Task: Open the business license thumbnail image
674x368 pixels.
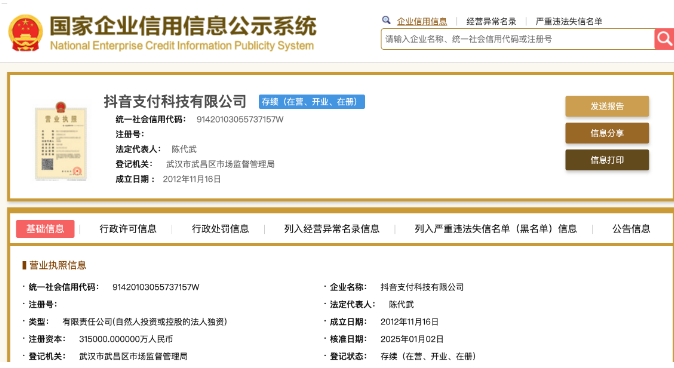Action: (61, 141)
